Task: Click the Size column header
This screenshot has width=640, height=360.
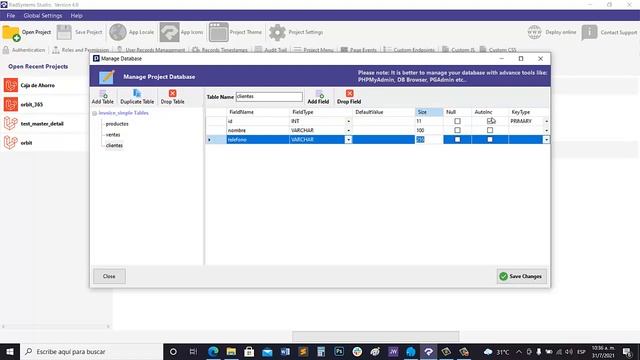Action: [429, 112]
